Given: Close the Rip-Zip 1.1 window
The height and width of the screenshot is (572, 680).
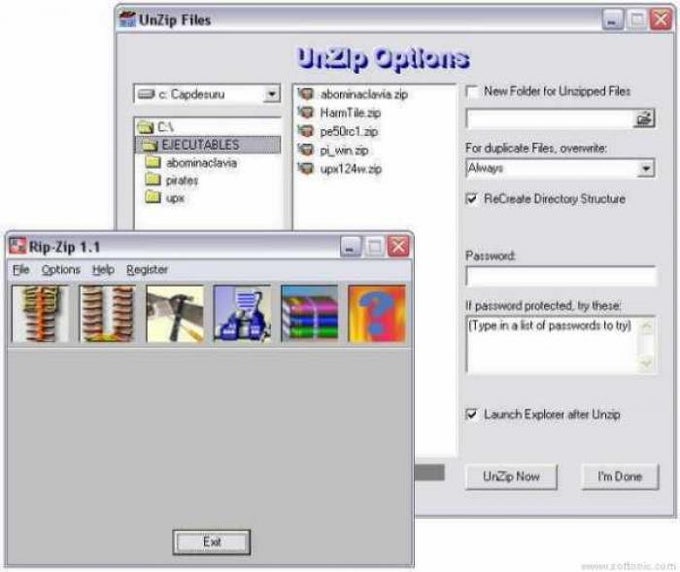Looking at the screenshot, I should (x=398, y=247).
